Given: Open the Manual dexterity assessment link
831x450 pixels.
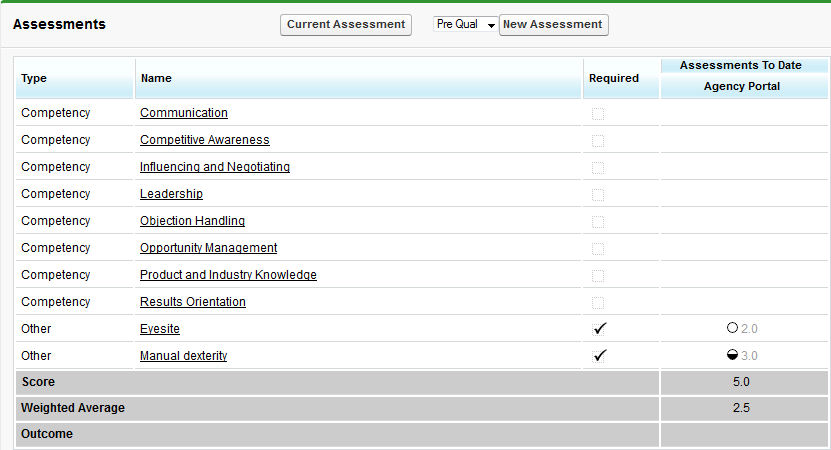Looking at the screenshot, I should click(x=183, y=356).
